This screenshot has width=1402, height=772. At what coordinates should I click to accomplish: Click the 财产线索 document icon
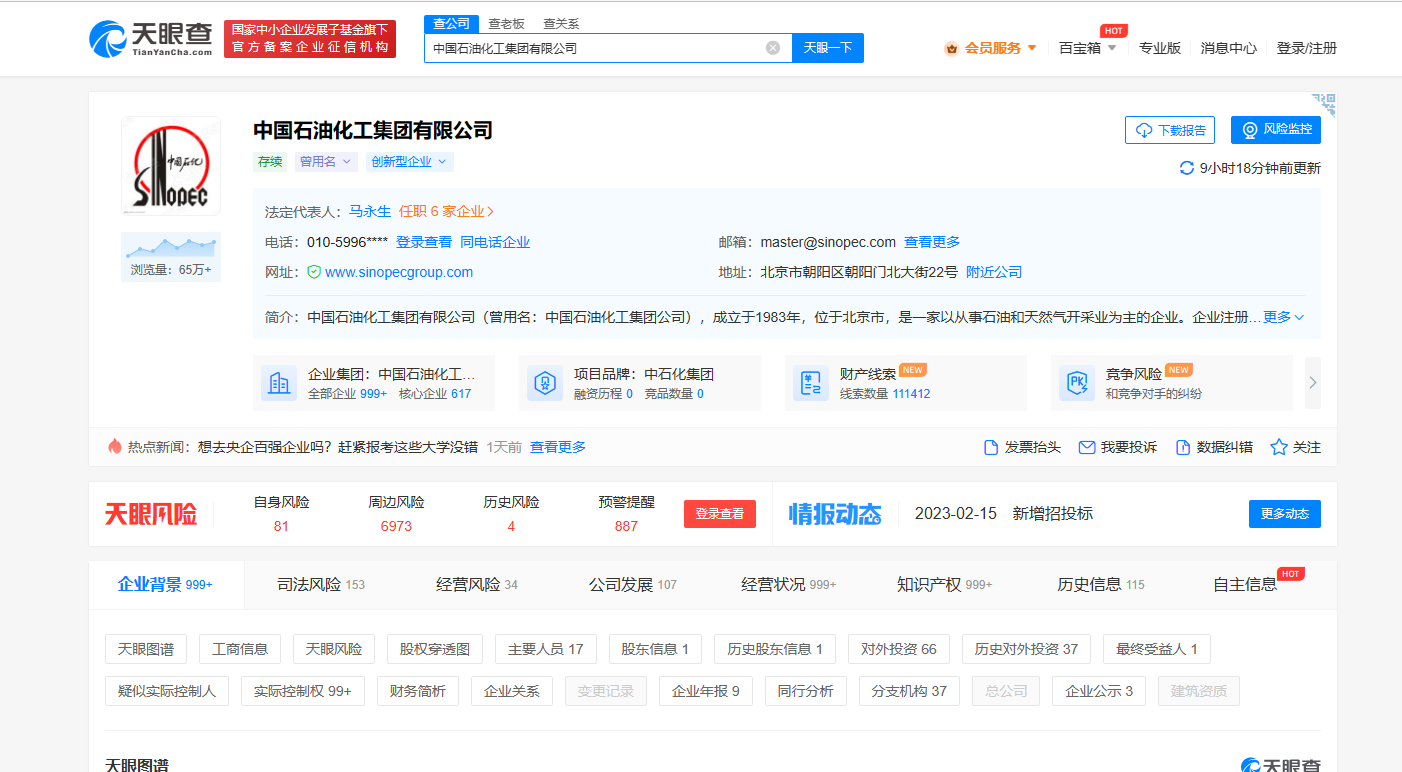point(811,383)
